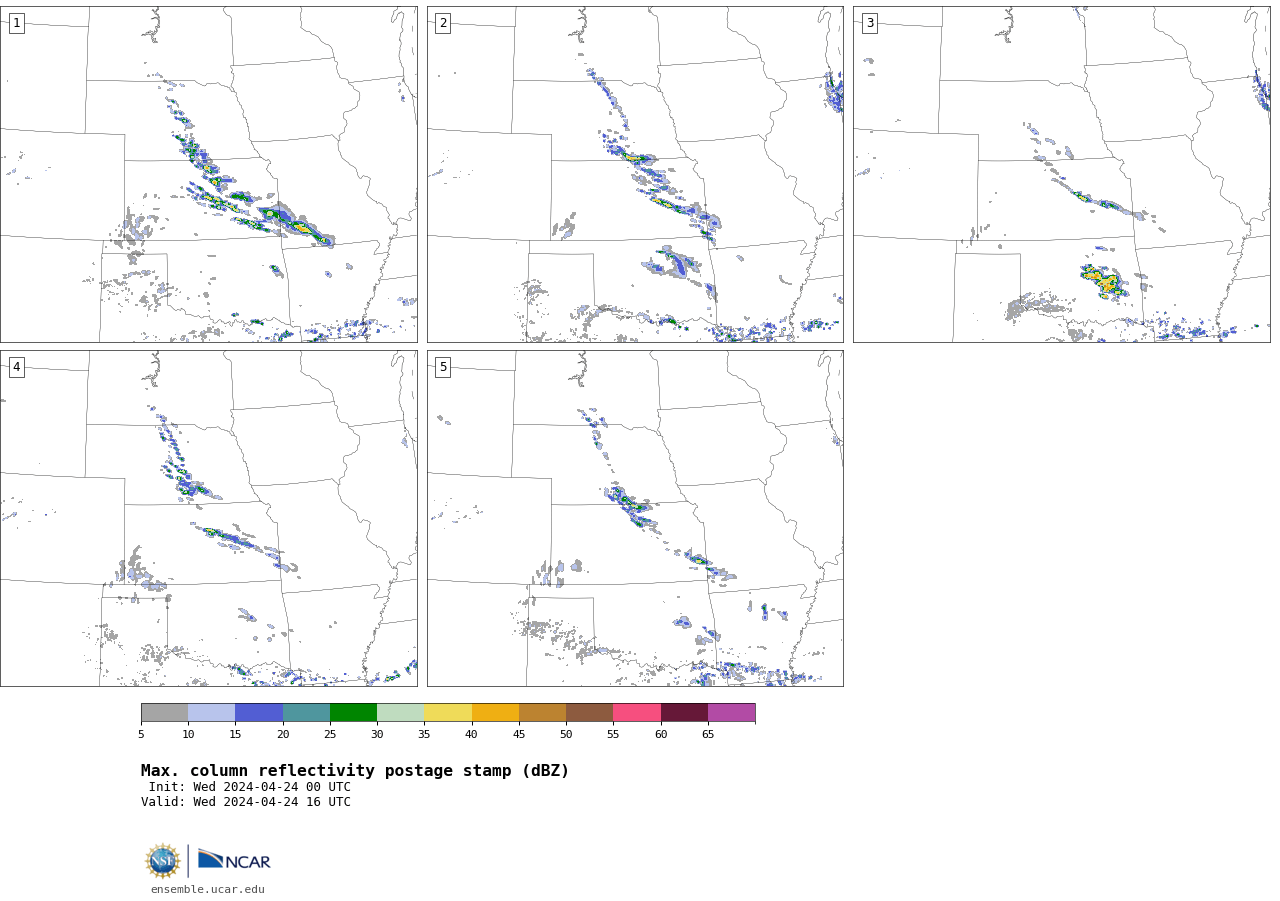This screenshot has width=1280, height=901.
Task: Click the purple 65+ dBZ swatch
Action: [x=731, y=713]
